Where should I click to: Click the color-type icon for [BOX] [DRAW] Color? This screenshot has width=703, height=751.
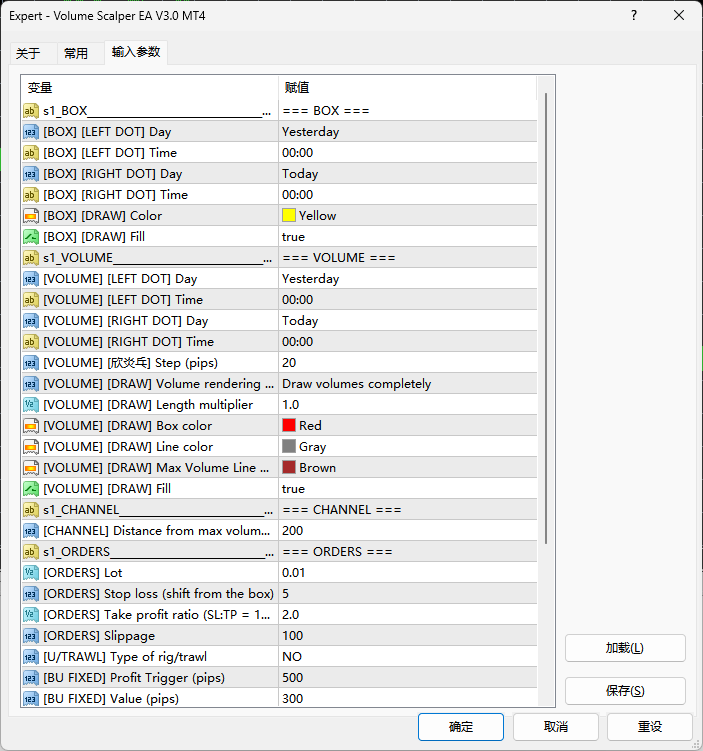coord(31,216)
